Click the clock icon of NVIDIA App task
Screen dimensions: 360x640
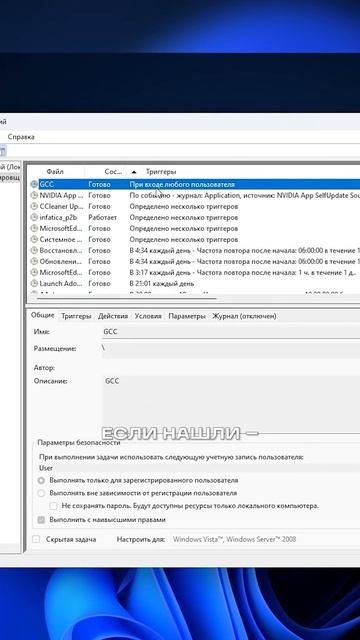[x=34, y=196]
